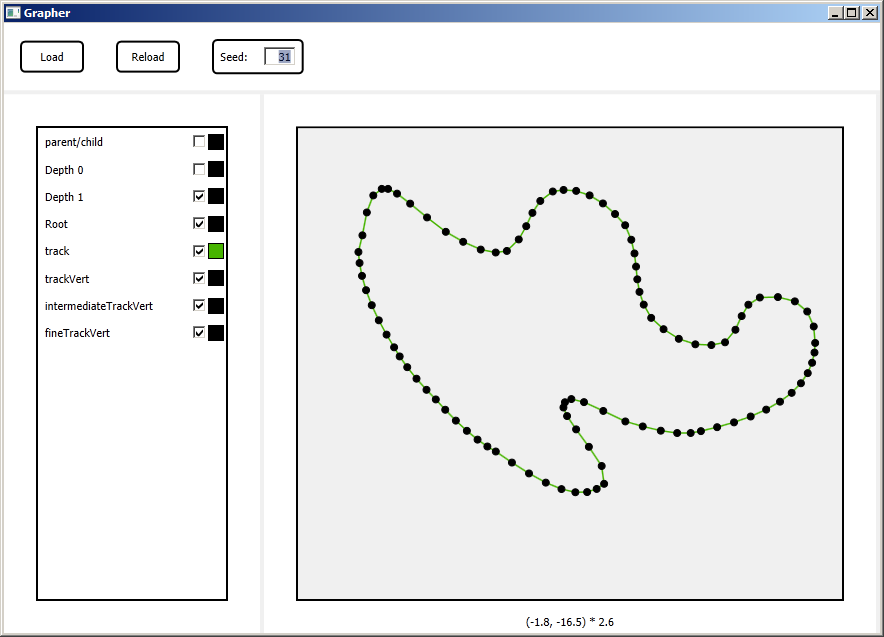This screenshot has width=884, height=637.
Task: Uncheck the Depth 1 checkbox
Action: [199, 197]
